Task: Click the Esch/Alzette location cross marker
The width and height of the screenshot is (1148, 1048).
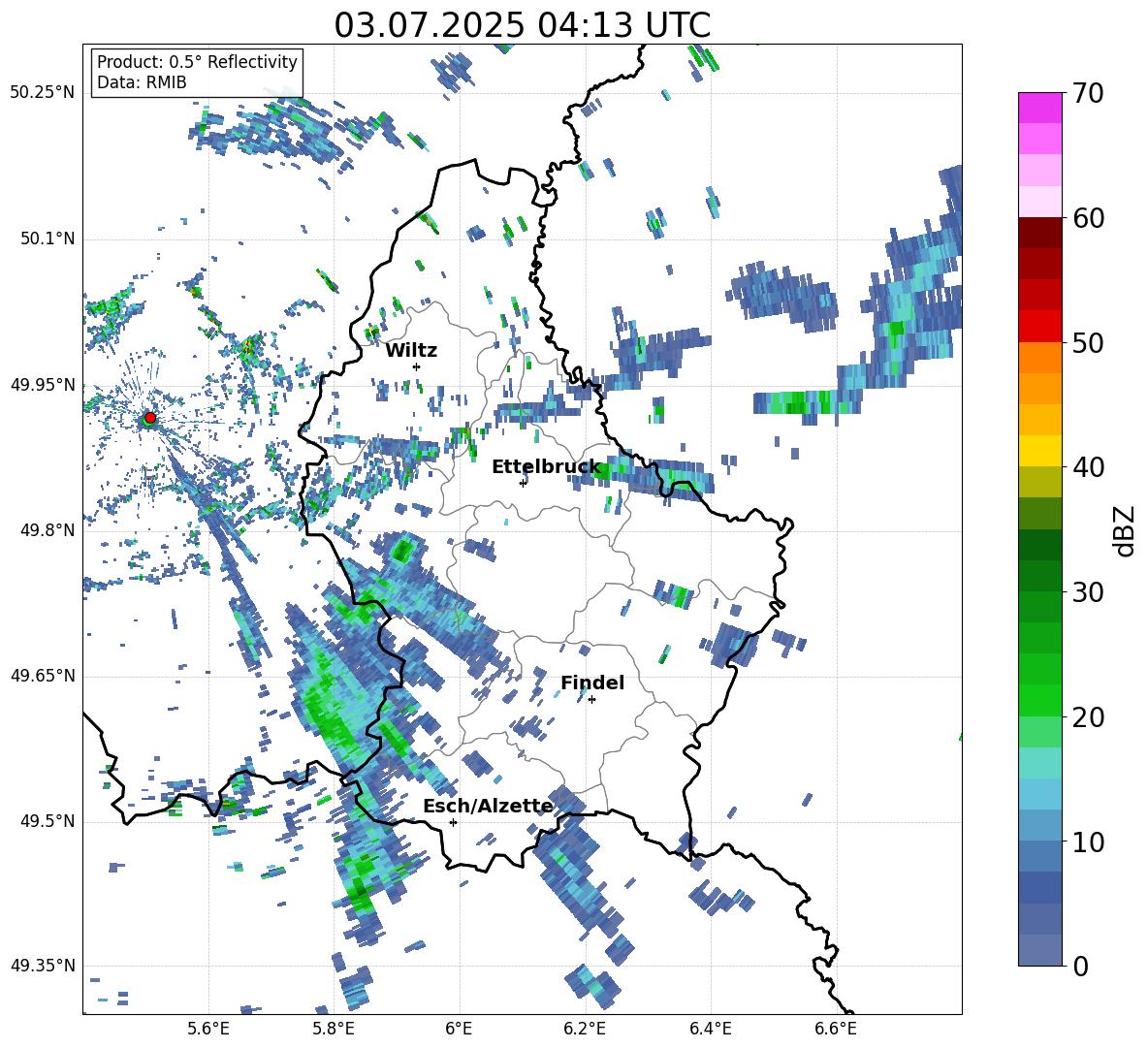Action: click(453, 822)
